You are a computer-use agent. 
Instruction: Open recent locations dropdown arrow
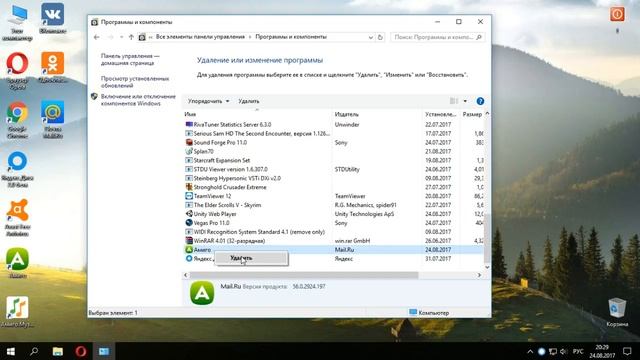[121, 37]
